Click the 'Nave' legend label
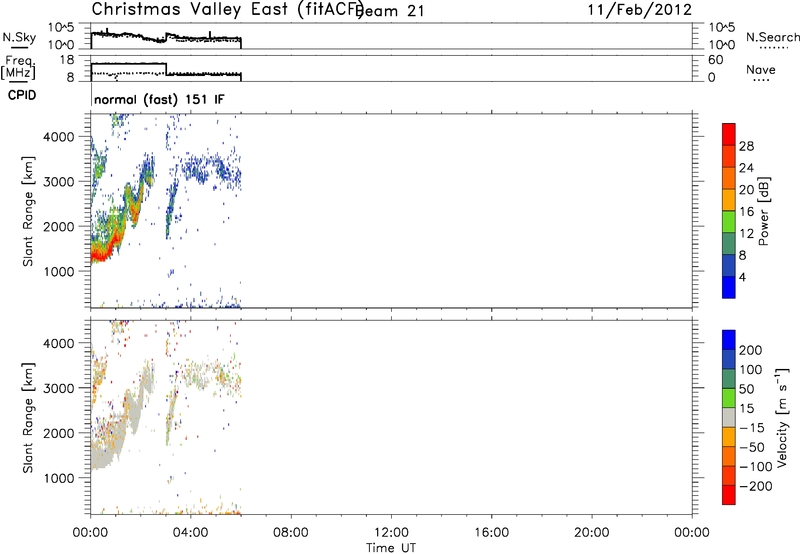This screenshot has height=554, width=800. click(x=761, y=70)
